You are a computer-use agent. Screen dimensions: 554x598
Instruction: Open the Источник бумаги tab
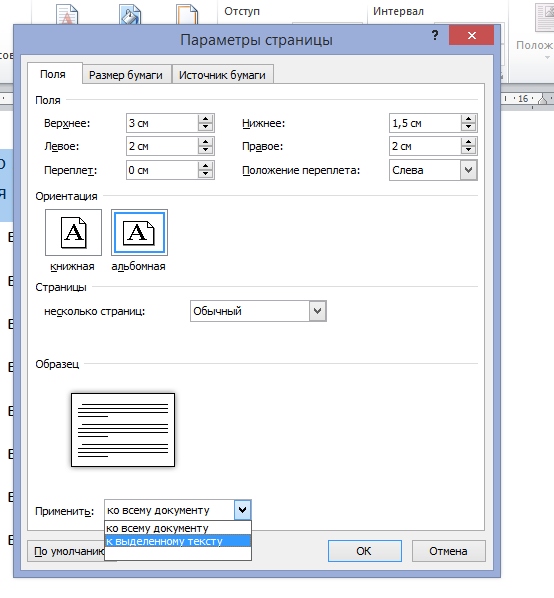[x=222, y=75]
